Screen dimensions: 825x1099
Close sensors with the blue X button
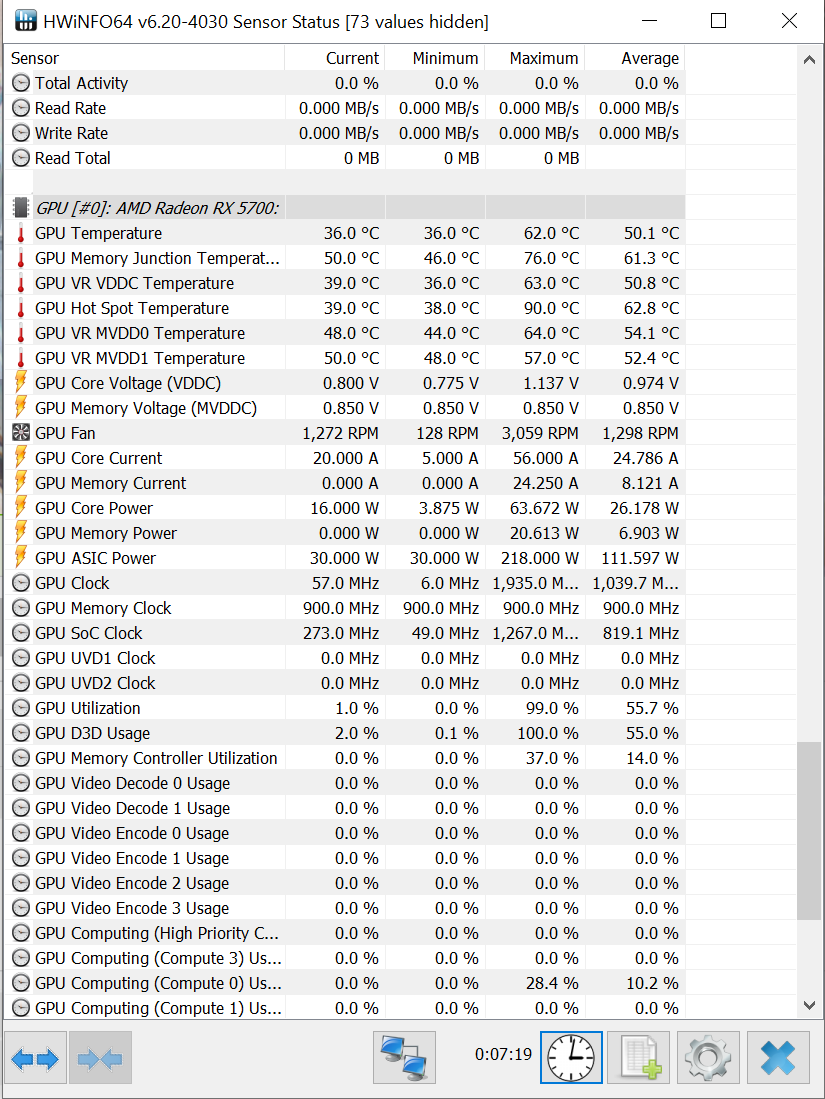pyautogui.click(x=778, y=1058)
